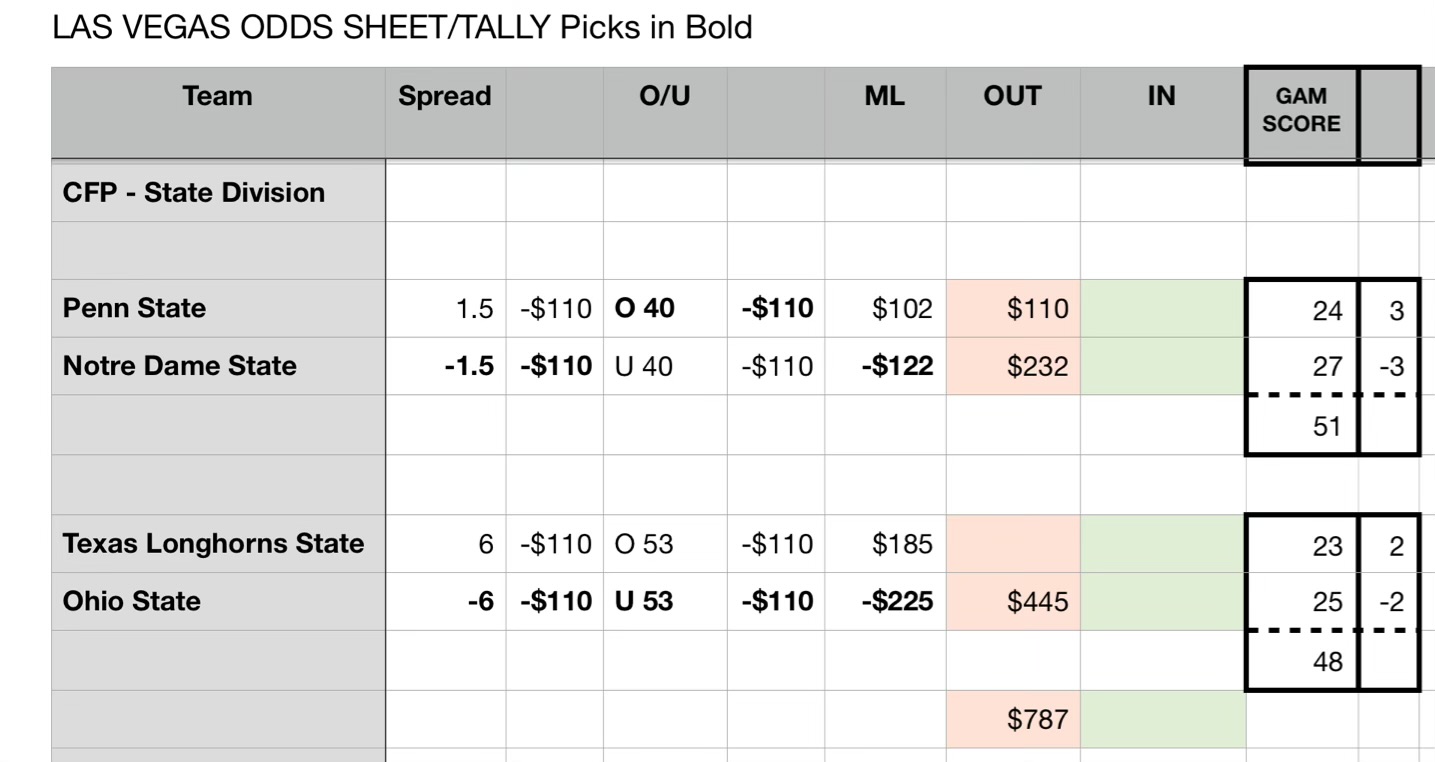Screen dimensions: 1435x762
Task: Select the Notre Dame State cell
Action: coord(218,366)
